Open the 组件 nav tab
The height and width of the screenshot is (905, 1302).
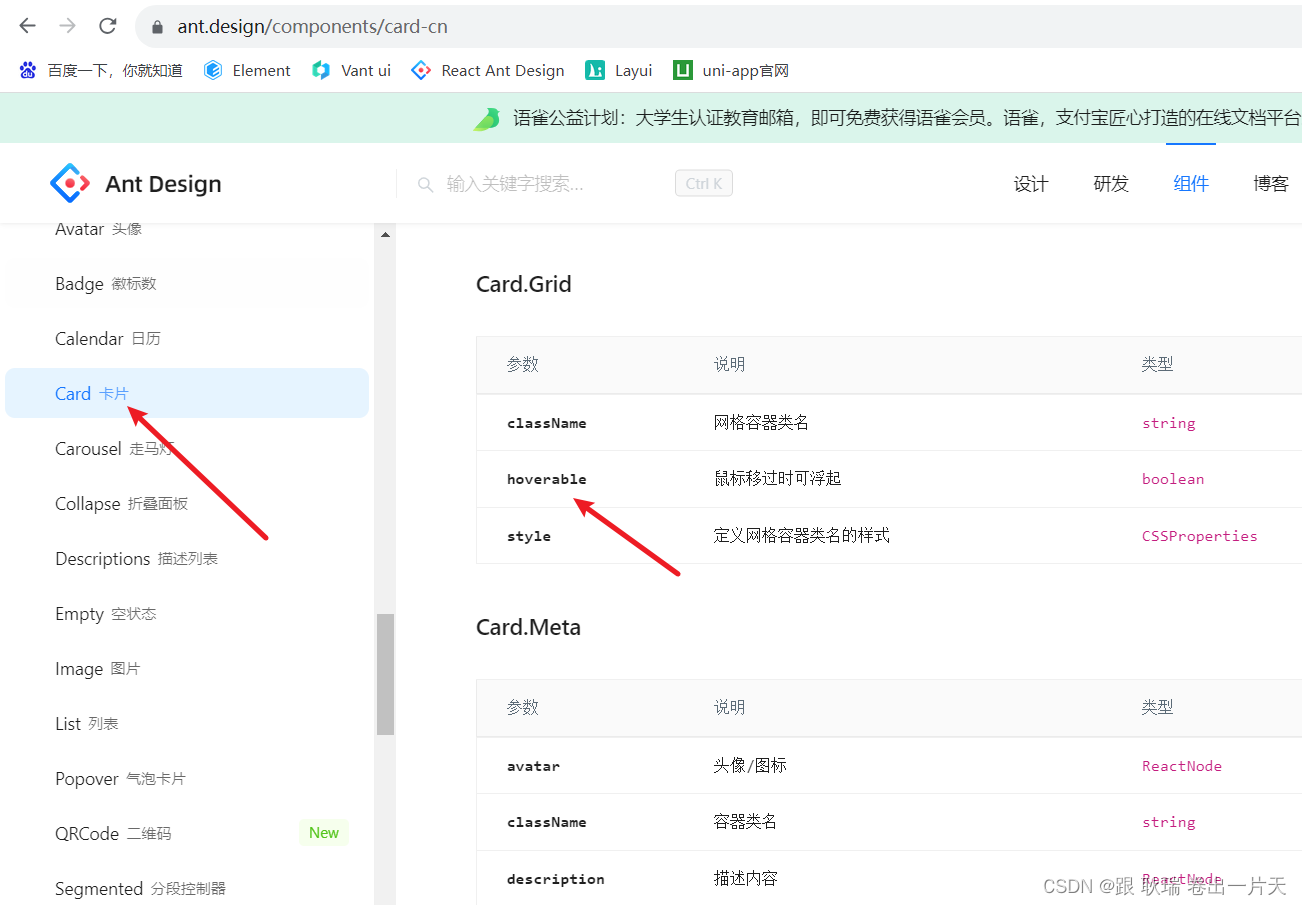coord(1191,184)
